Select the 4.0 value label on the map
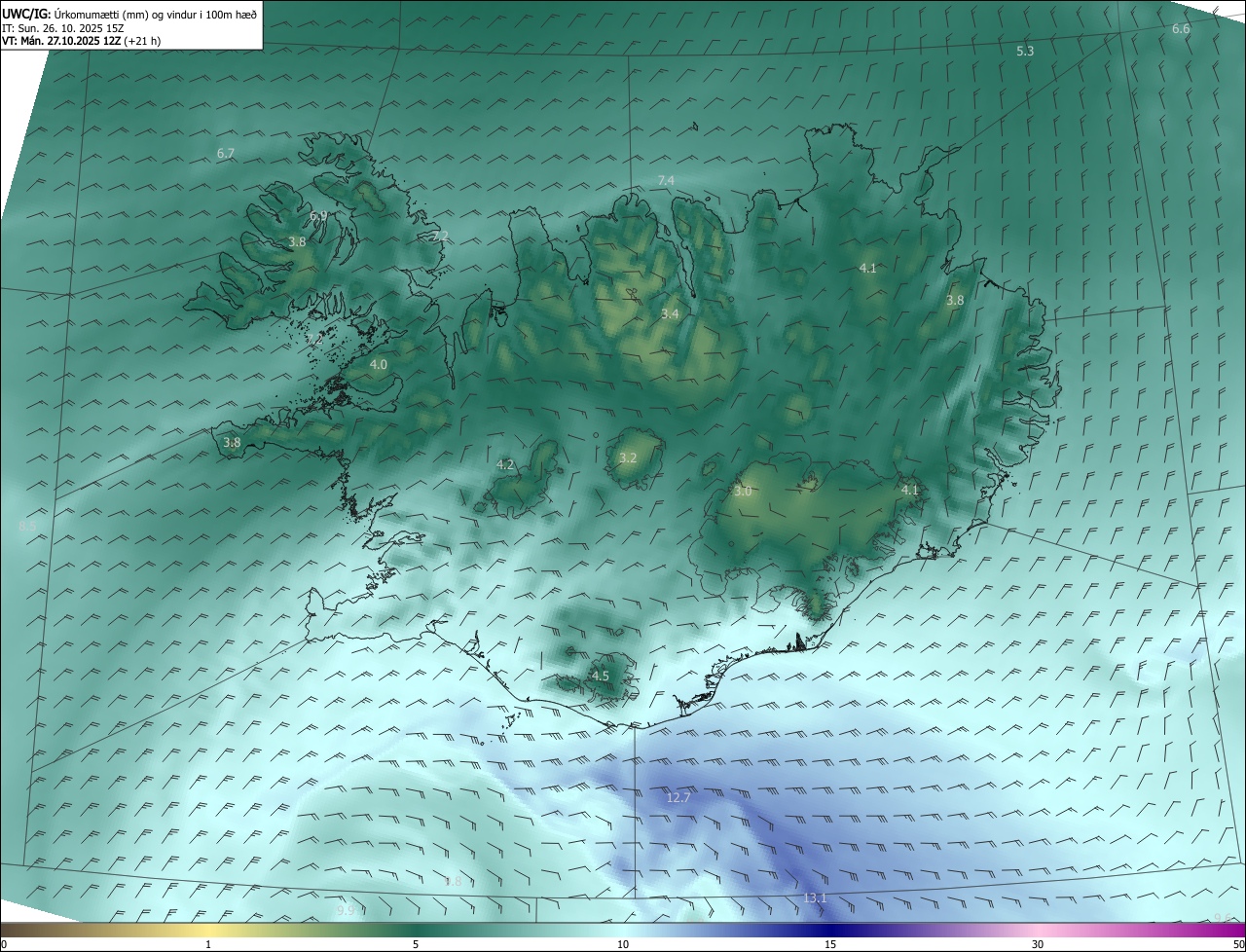Screen dimensions: 1246x952 point(379,364)
